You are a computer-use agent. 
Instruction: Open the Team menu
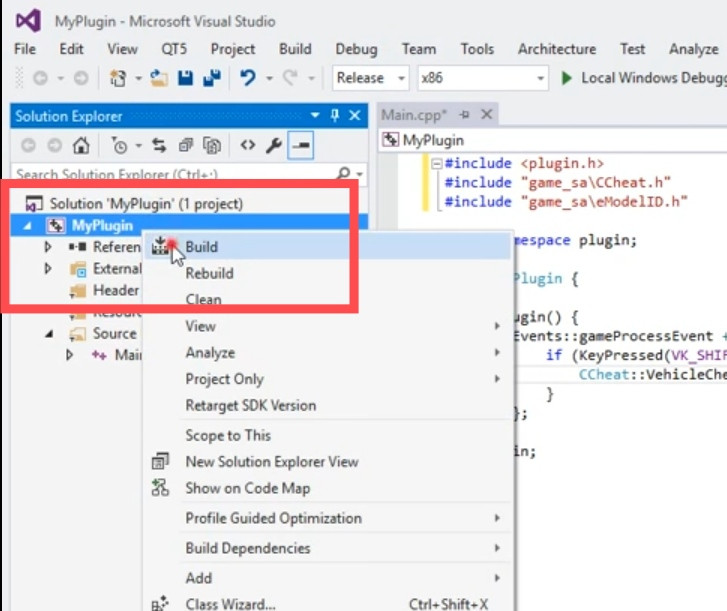[x=419, y=49]
